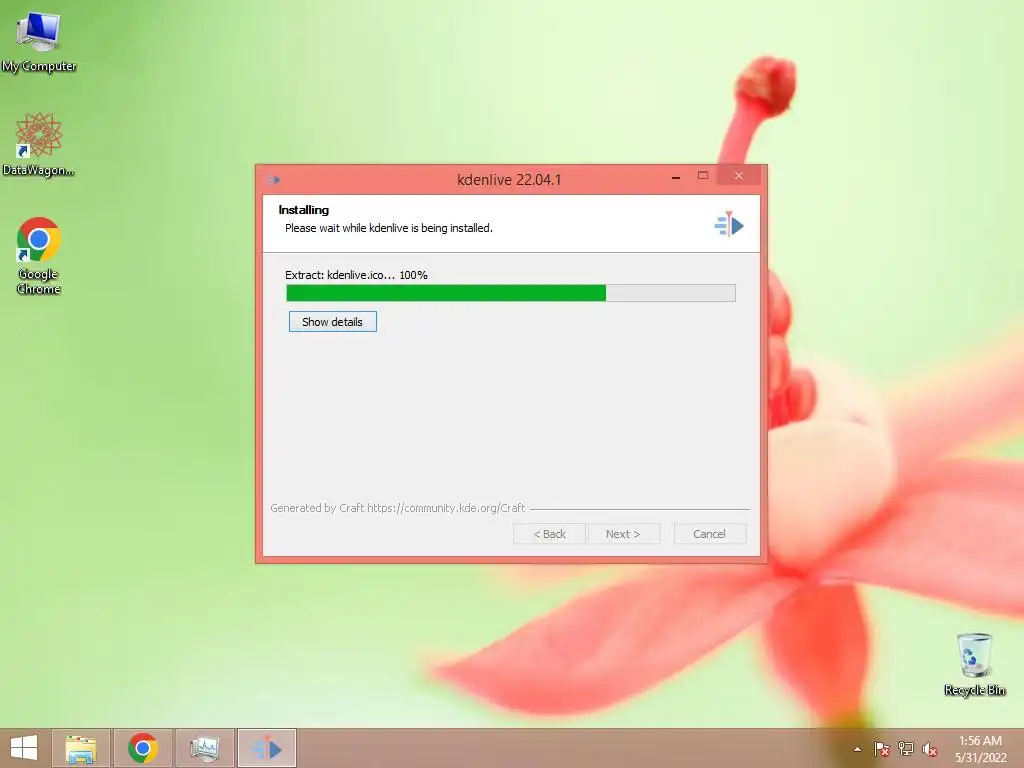The width and height of the screenshot is (1024, 768).
Task: Close the kdenlive installer window
Action: click(739, 175)
